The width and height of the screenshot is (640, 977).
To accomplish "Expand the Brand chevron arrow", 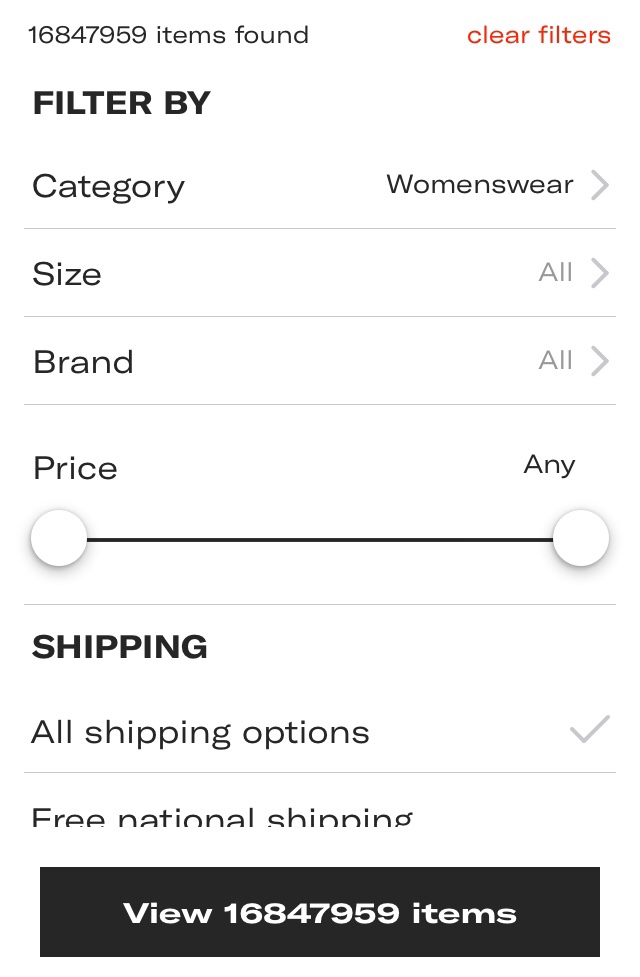I will (x=599, y=361).
